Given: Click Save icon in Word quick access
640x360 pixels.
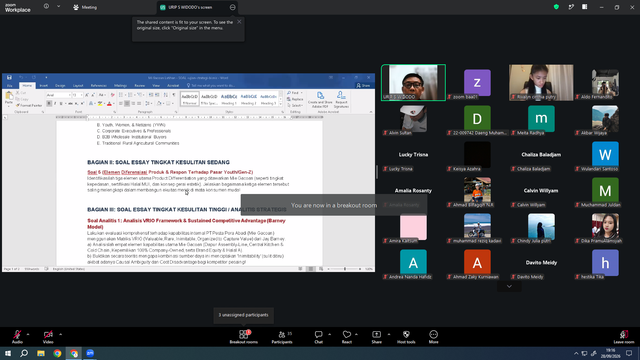Looking at the screenshot, I should point(9,77).
